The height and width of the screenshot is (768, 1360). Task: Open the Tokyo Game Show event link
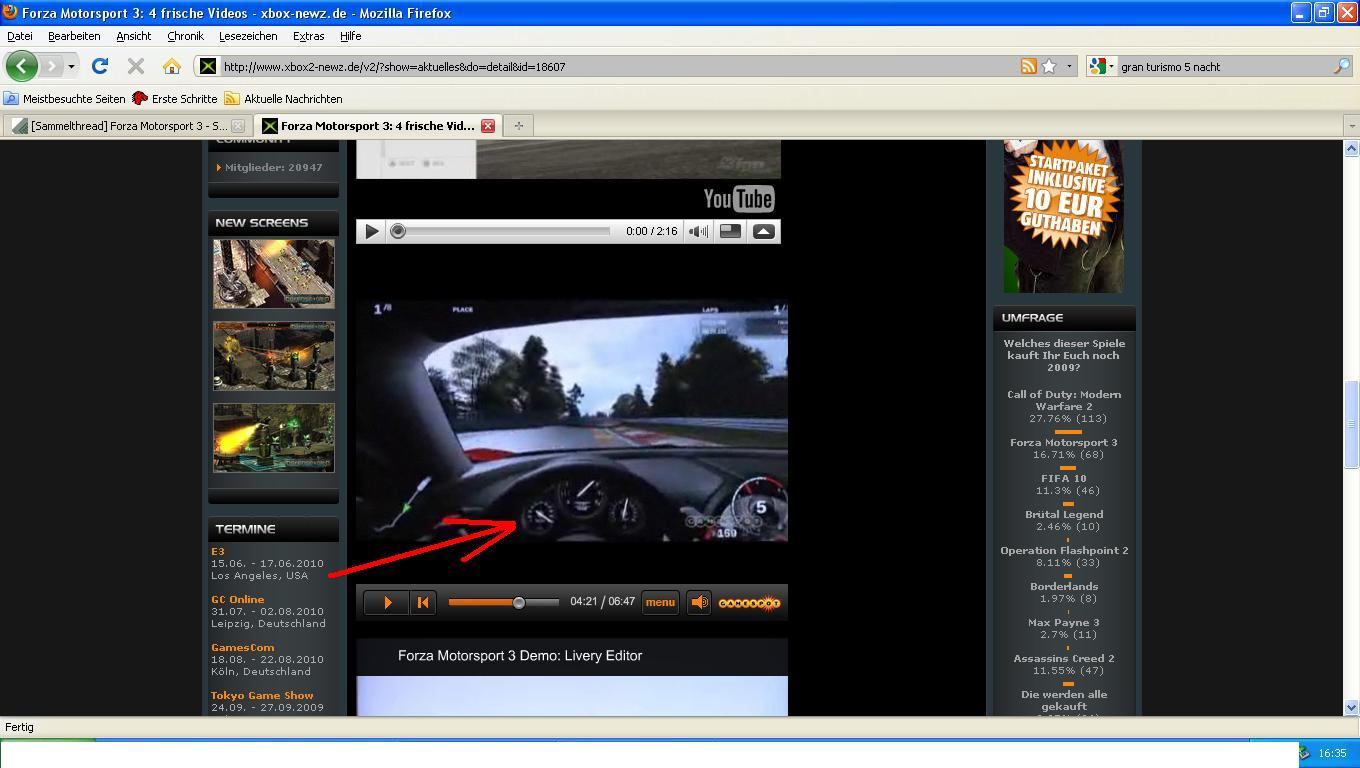(x=262, y=695)
